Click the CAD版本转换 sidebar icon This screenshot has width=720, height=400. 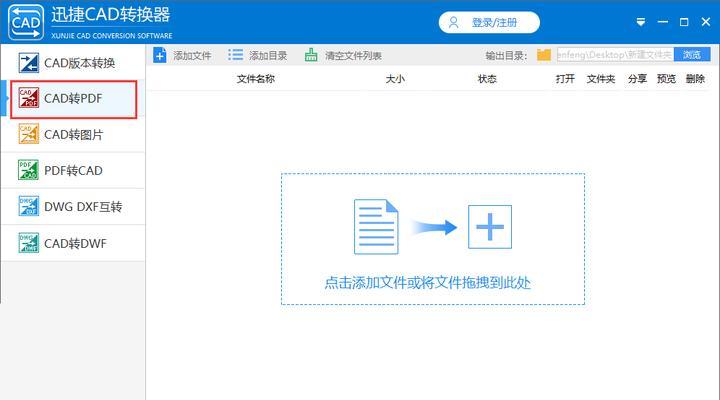point(28,63)
